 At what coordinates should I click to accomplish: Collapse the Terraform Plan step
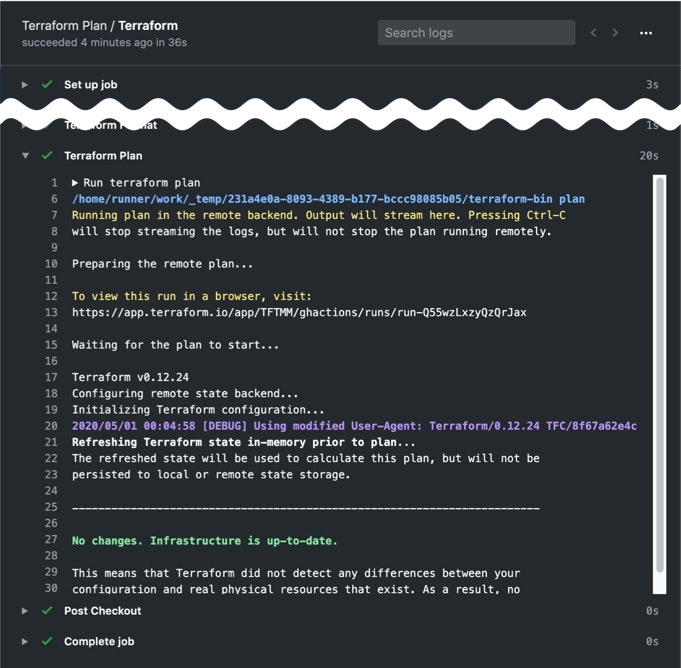point(26,156)
